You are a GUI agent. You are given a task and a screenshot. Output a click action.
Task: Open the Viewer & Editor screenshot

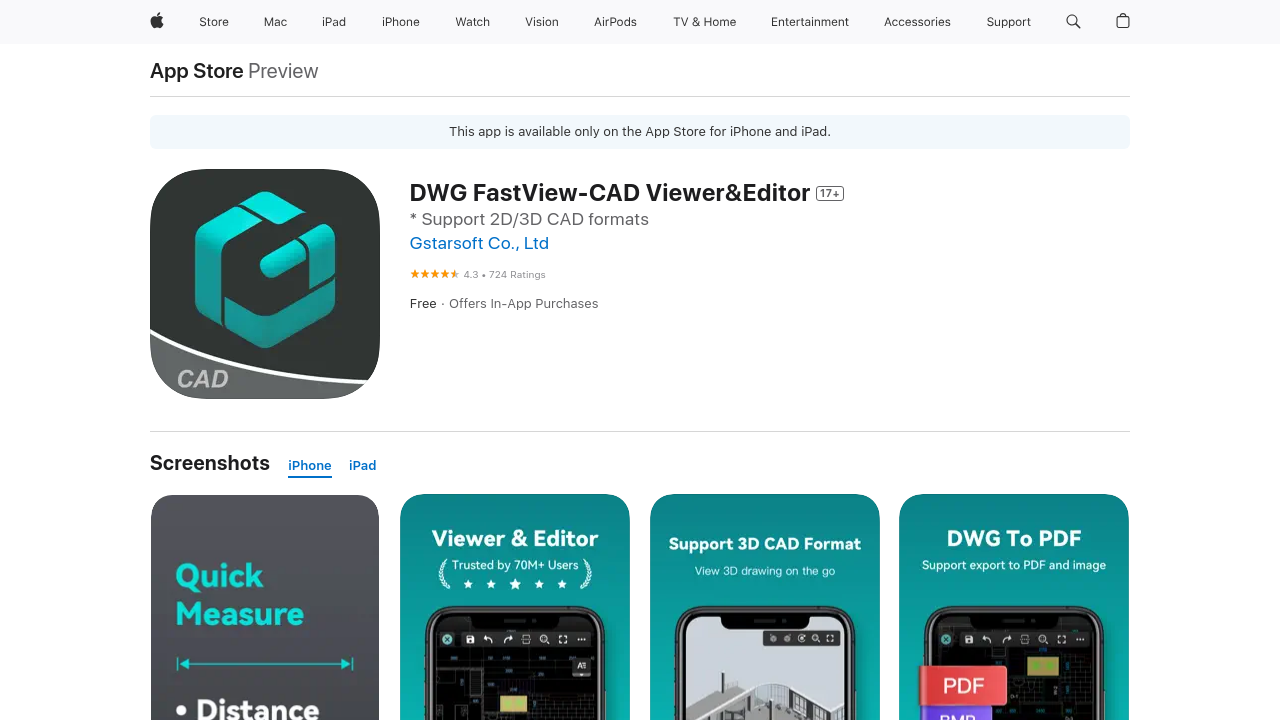click(x=515, y=607)
